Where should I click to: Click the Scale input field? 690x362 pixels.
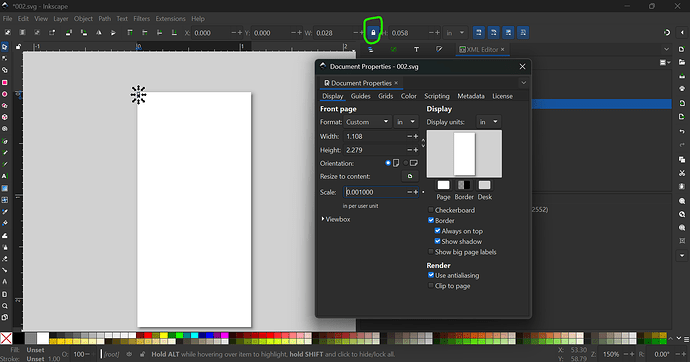(x=374, y=192)
